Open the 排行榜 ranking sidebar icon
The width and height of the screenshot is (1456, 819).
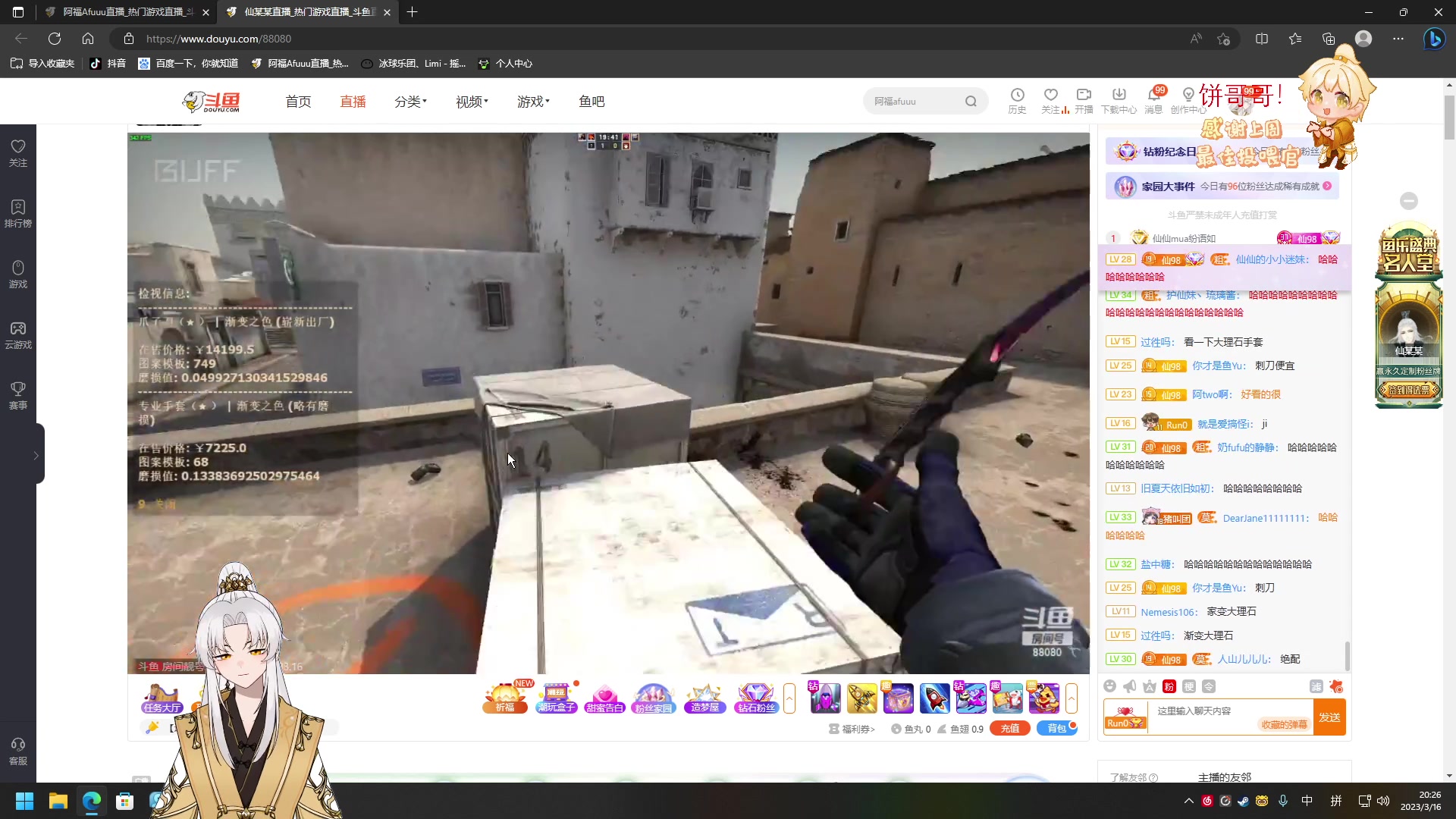point(18,213)
